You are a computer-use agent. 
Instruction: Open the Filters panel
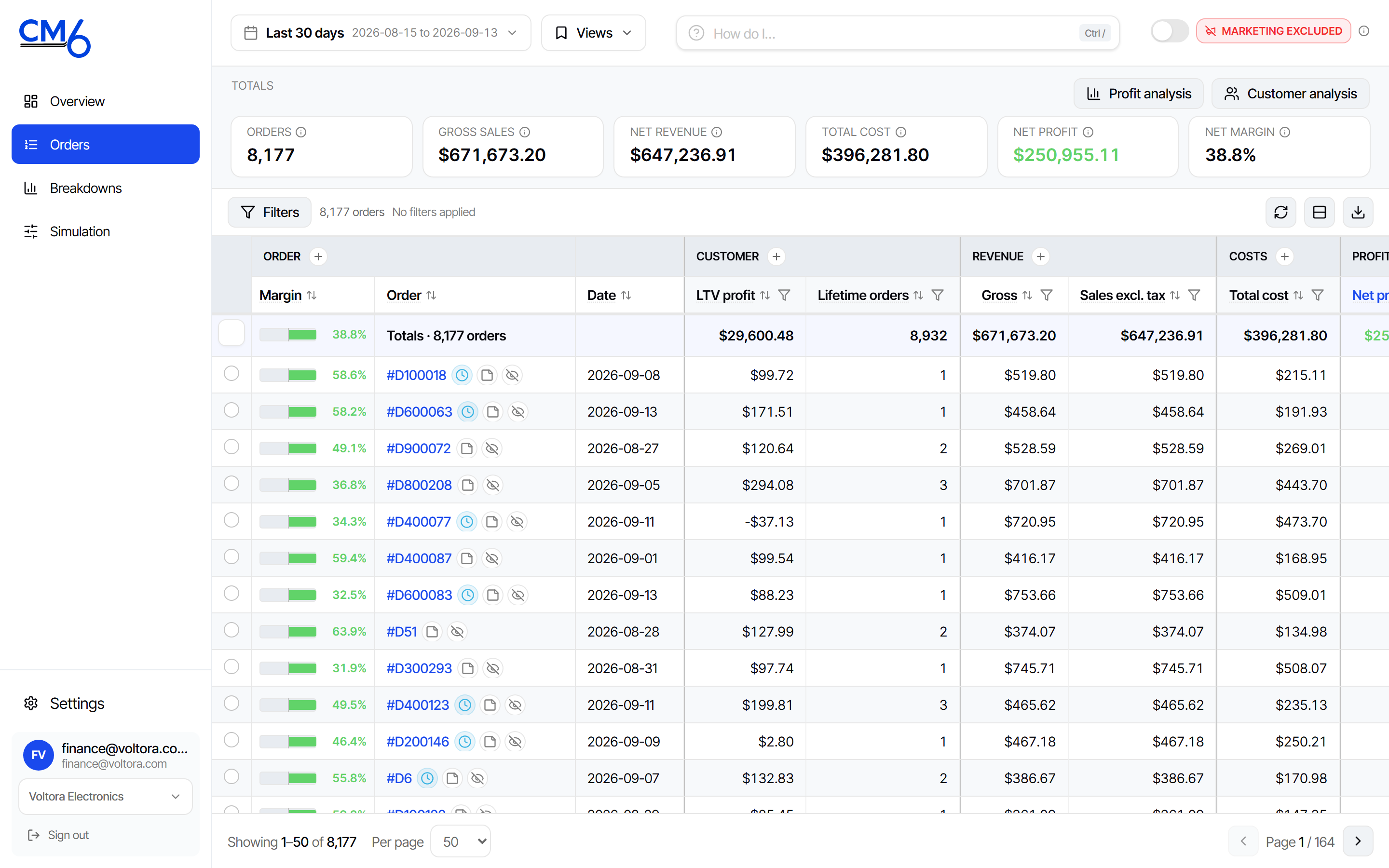point(270,212)
